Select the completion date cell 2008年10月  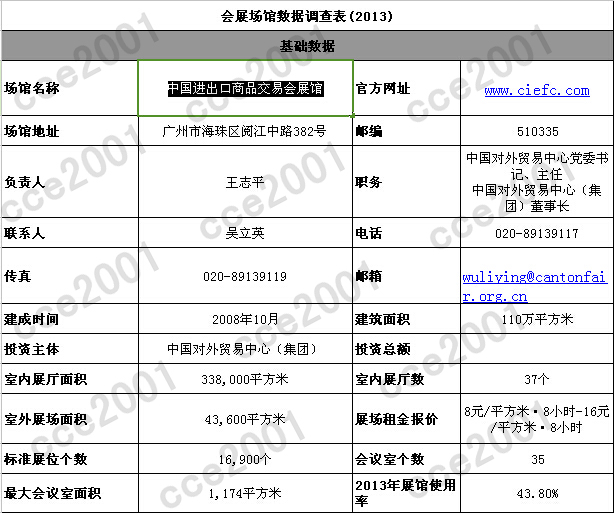tap(244, 320)
